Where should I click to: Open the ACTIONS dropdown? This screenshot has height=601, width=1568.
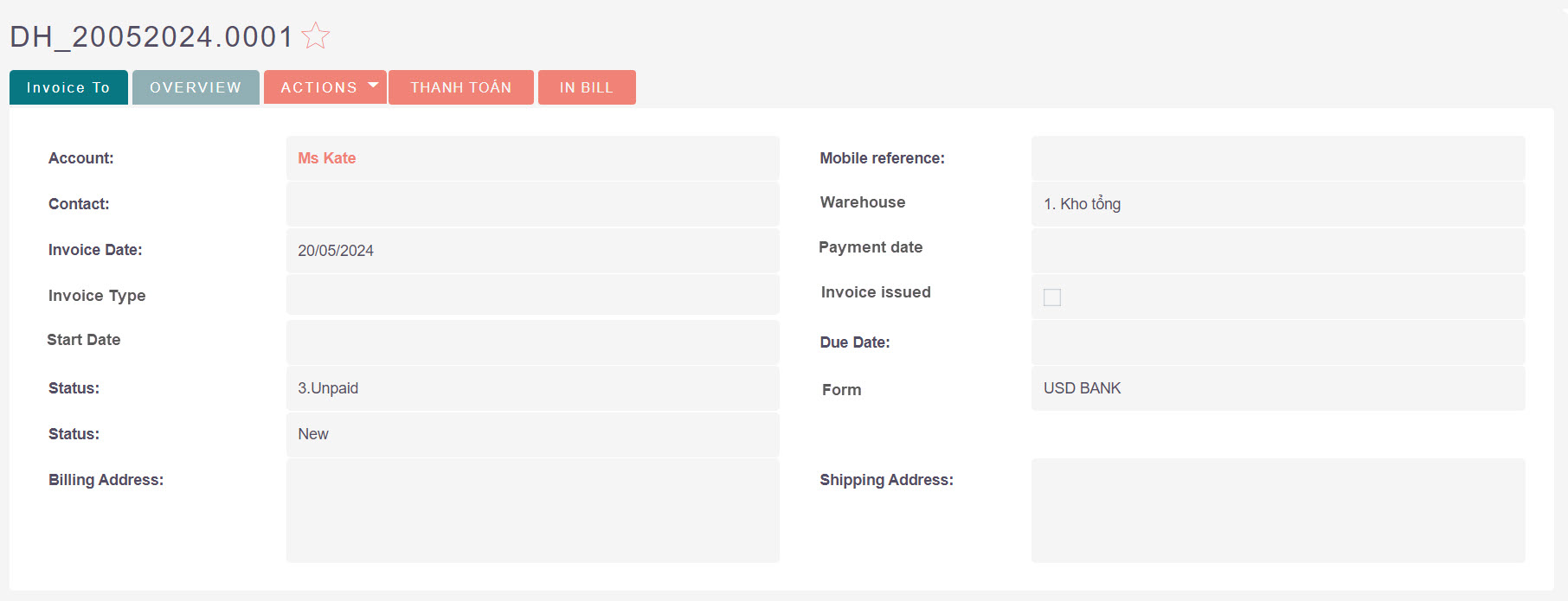[x=325, y=86]
